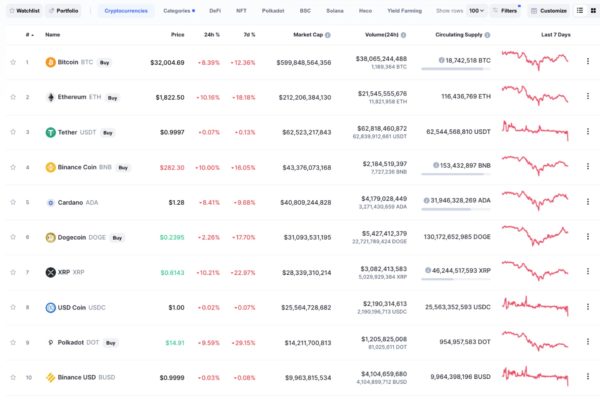Open more options for Dogecoin row
Screen dimensions: 600x400
pyautogui.click(x=588, y=237)
